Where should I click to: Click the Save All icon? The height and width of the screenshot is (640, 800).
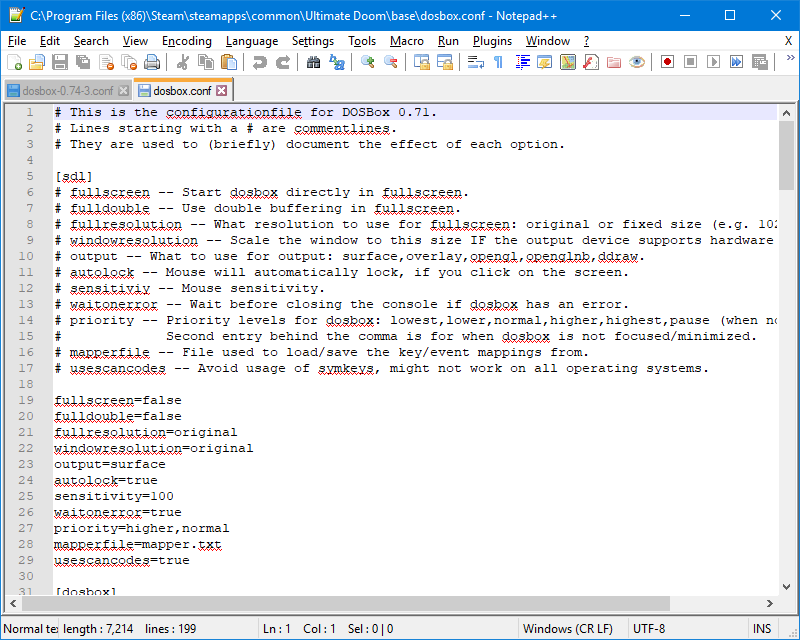click(83, 62)
